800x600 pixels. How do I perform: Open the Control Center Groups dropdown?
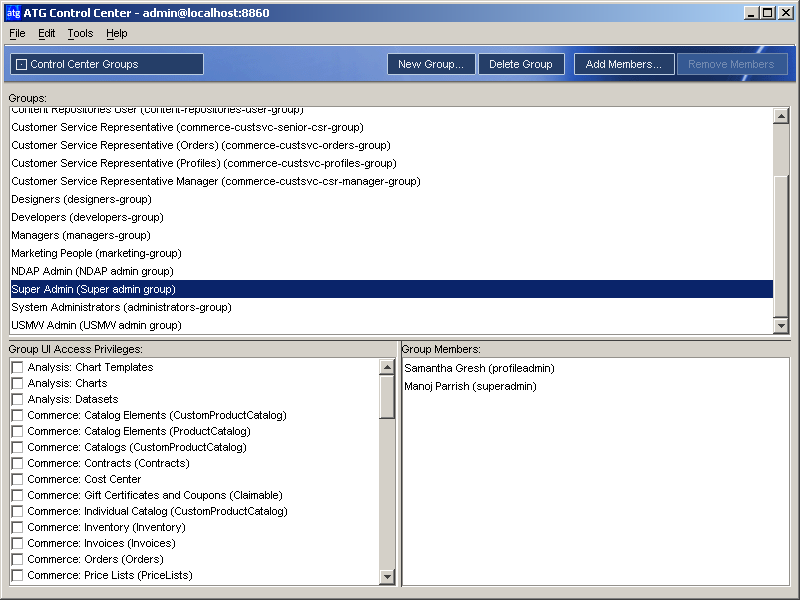point(107,64)
